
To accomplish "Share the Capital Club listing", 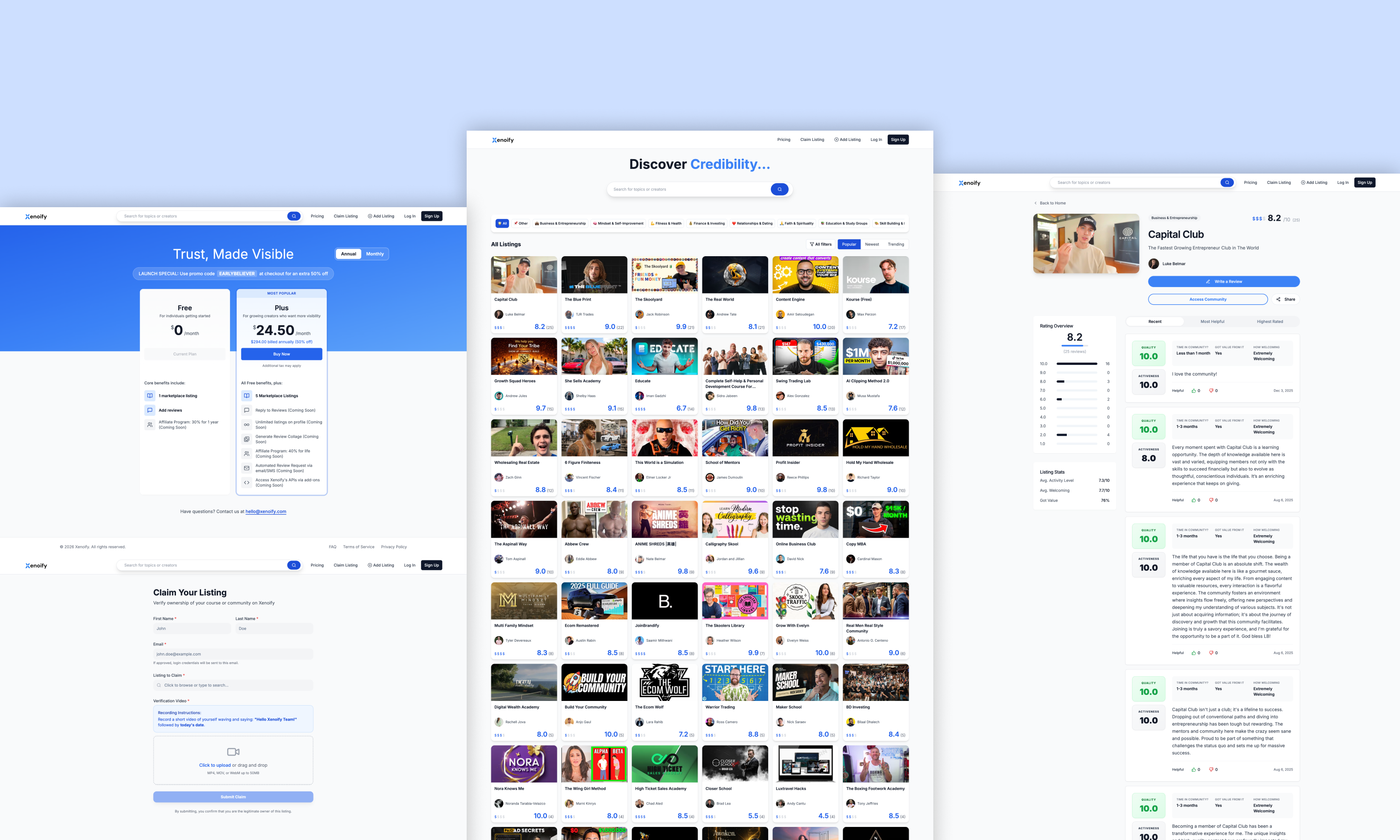I will pos(1286,300).
